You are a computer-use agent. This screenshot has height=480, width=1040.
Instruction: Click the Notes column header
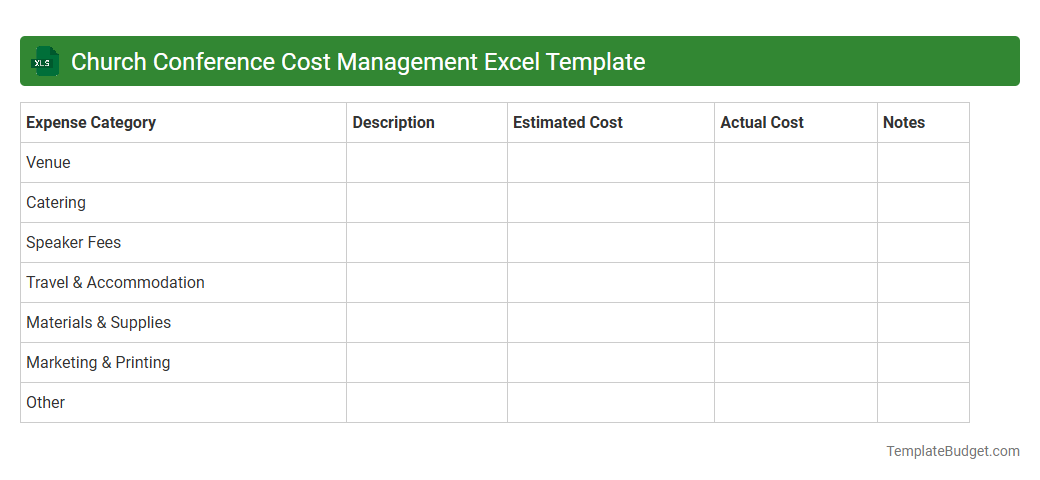pyautogui.click(x=923, y=123)
